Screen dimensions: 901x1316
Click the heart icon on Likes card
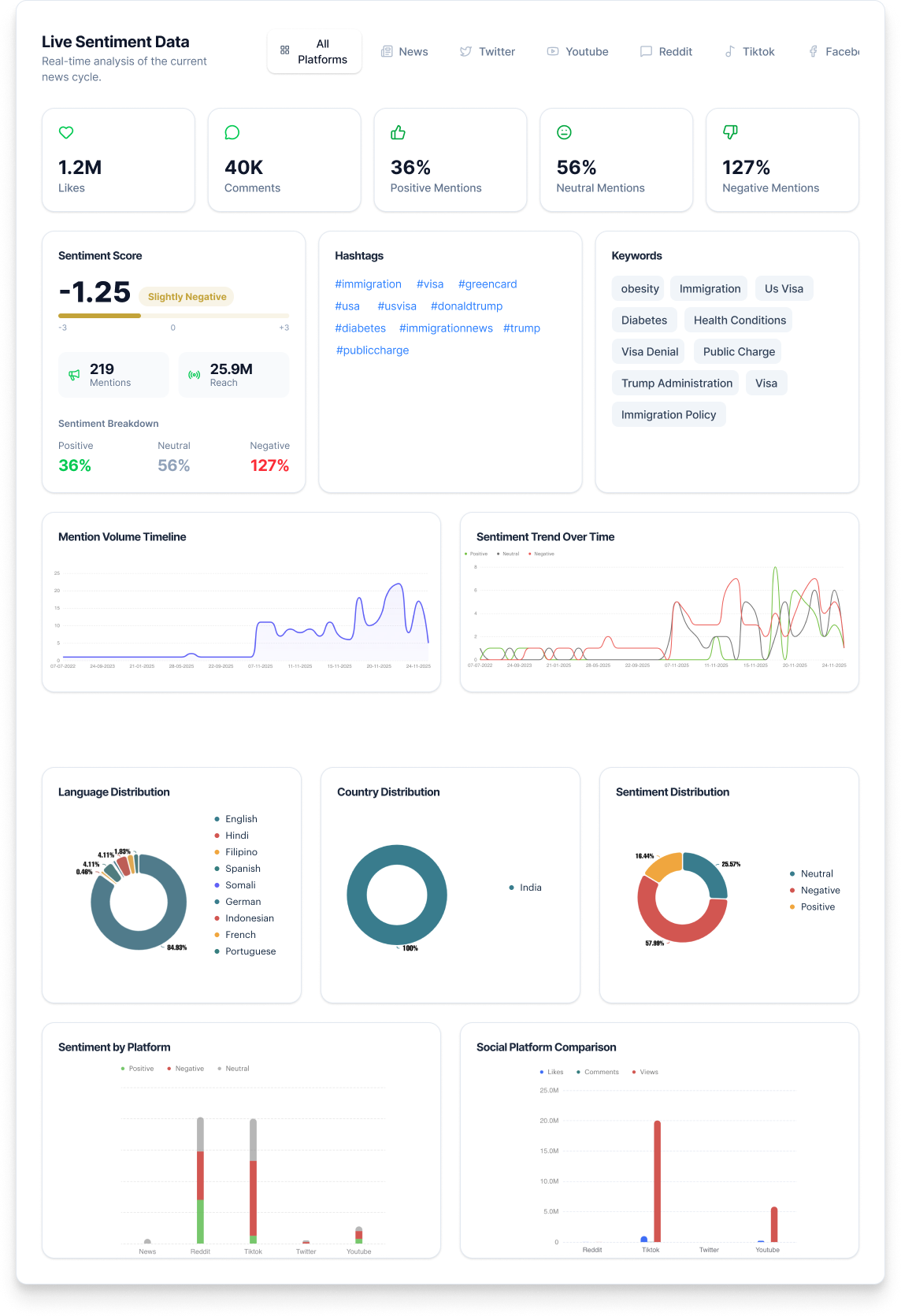point(66,132)
